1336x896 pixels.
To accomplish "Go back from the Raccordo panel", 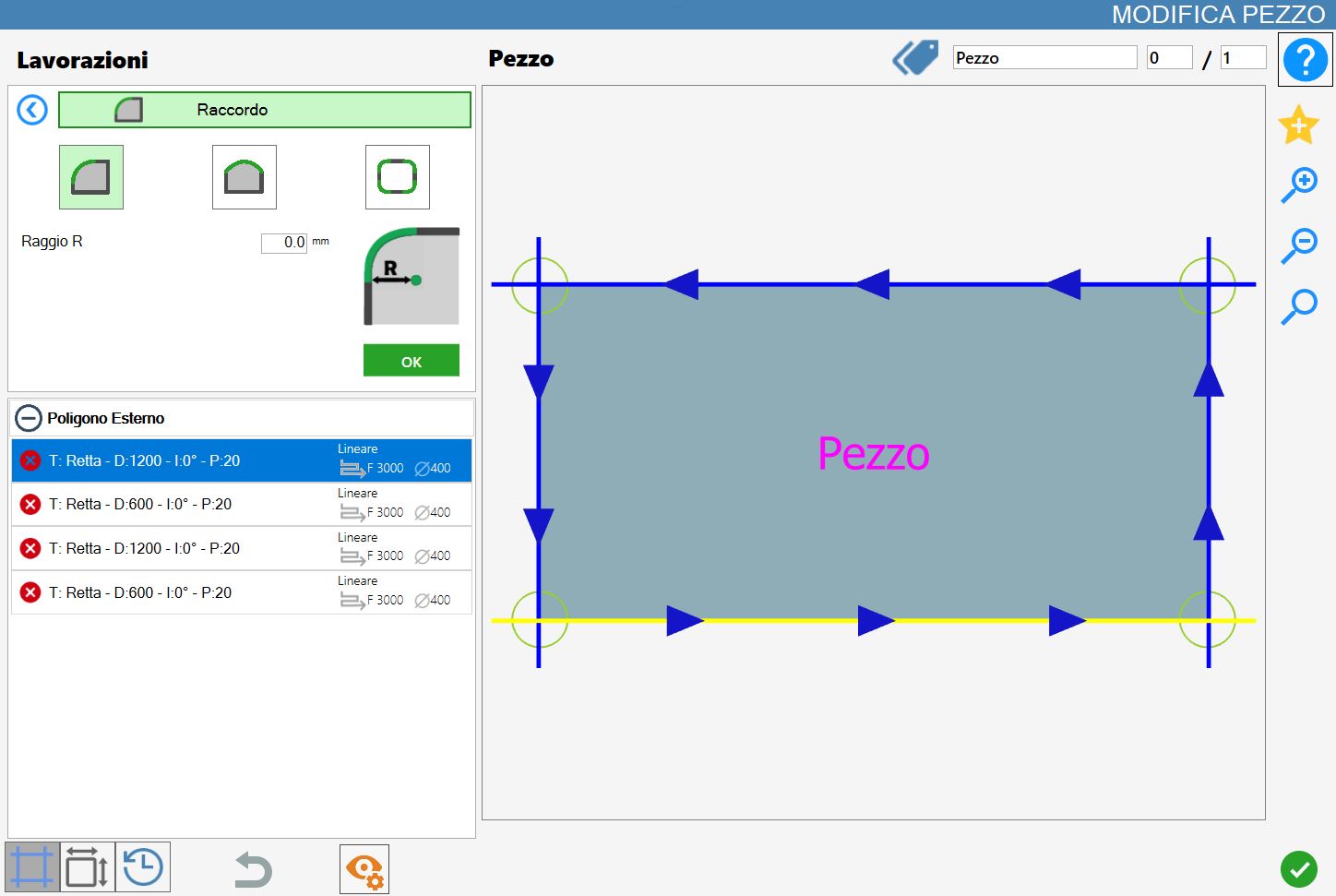I will (32, 111).
